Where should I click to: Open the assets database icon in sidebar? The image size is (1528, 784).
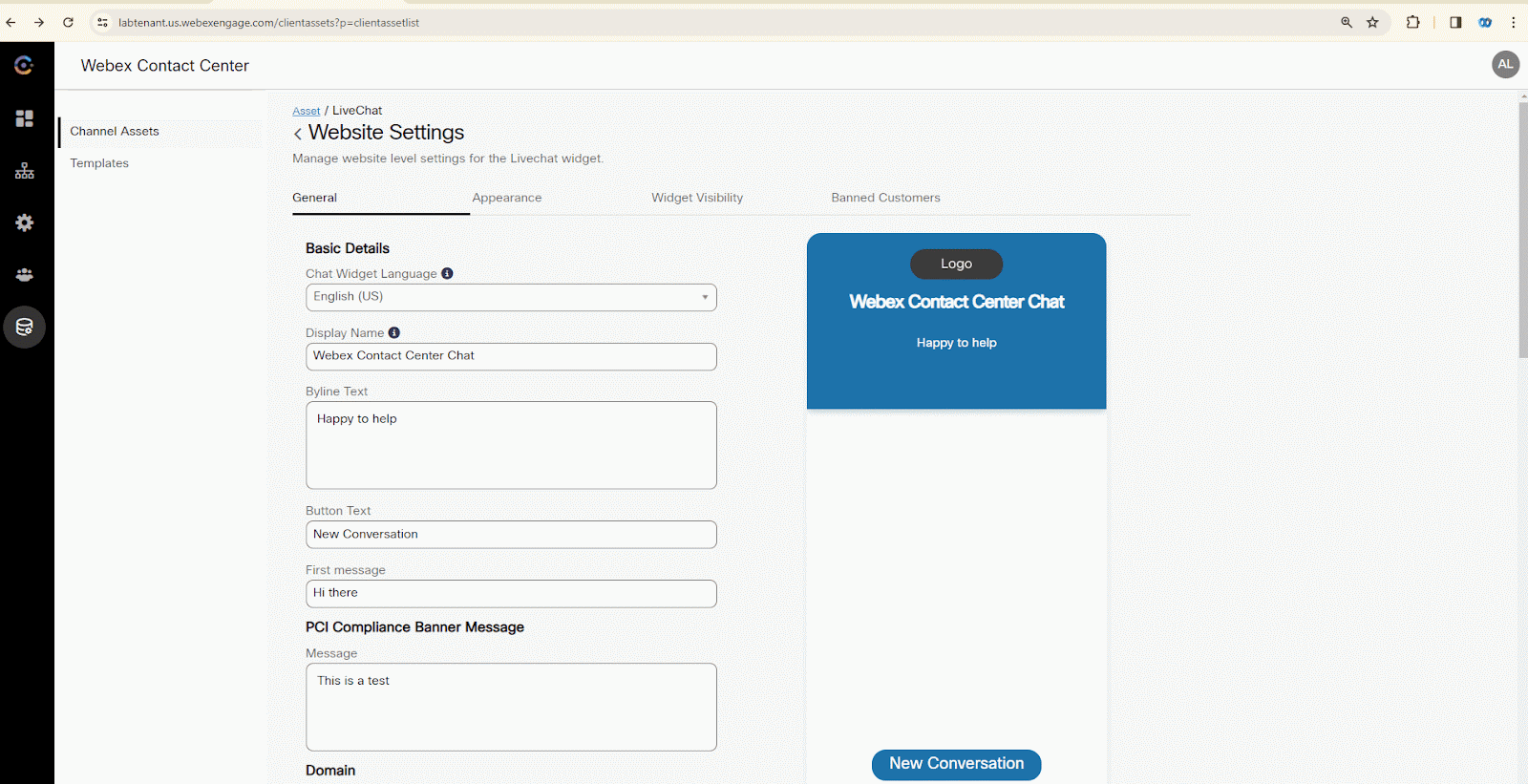click(x=25, y=328)
